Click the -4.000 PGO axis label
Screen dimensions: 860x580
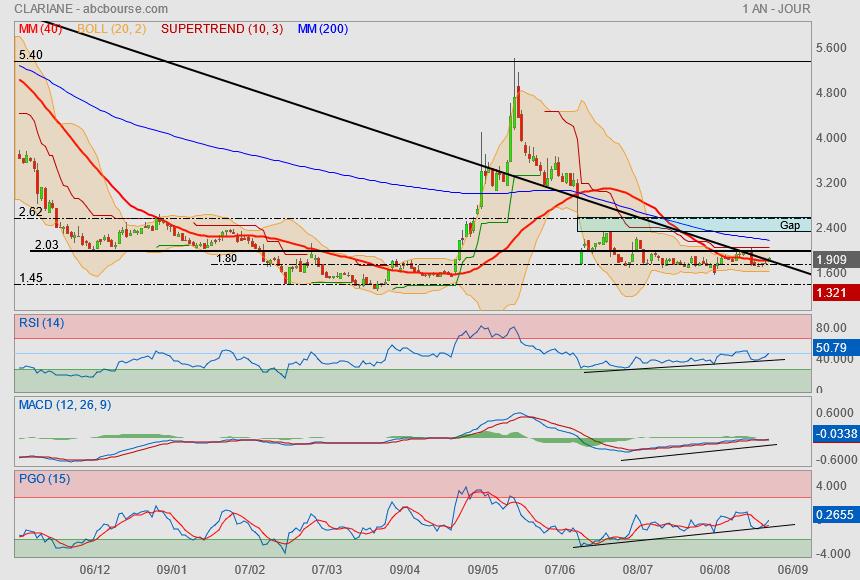click(x=831, y=554)
